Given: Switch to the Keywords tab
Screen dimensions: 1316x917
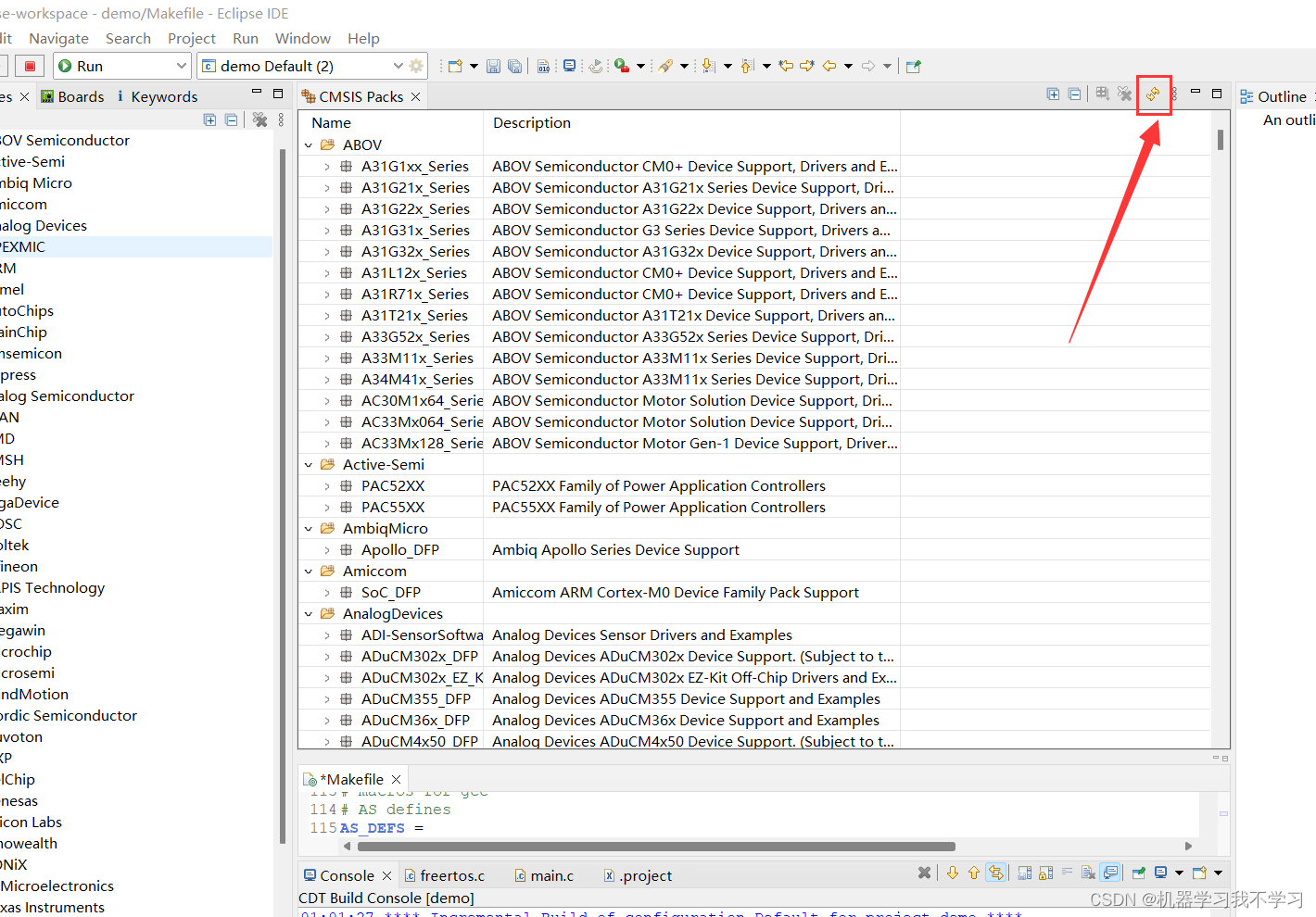Looking at the screenshot, I should (x=157, y=96).
